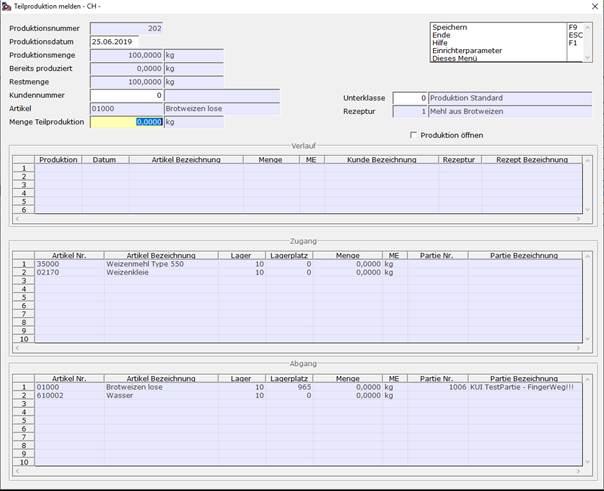Click the Produktionsdatum field
This screenshot has height=491, width=604.
114,42
